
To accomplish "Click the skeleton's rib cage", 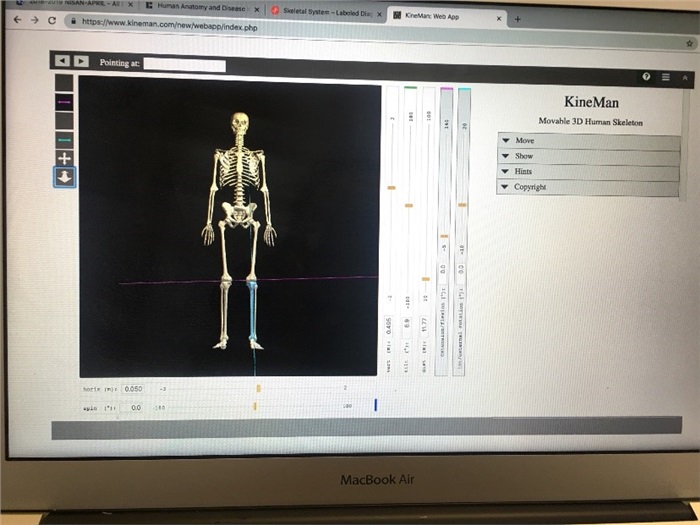I will pos(240,169).
